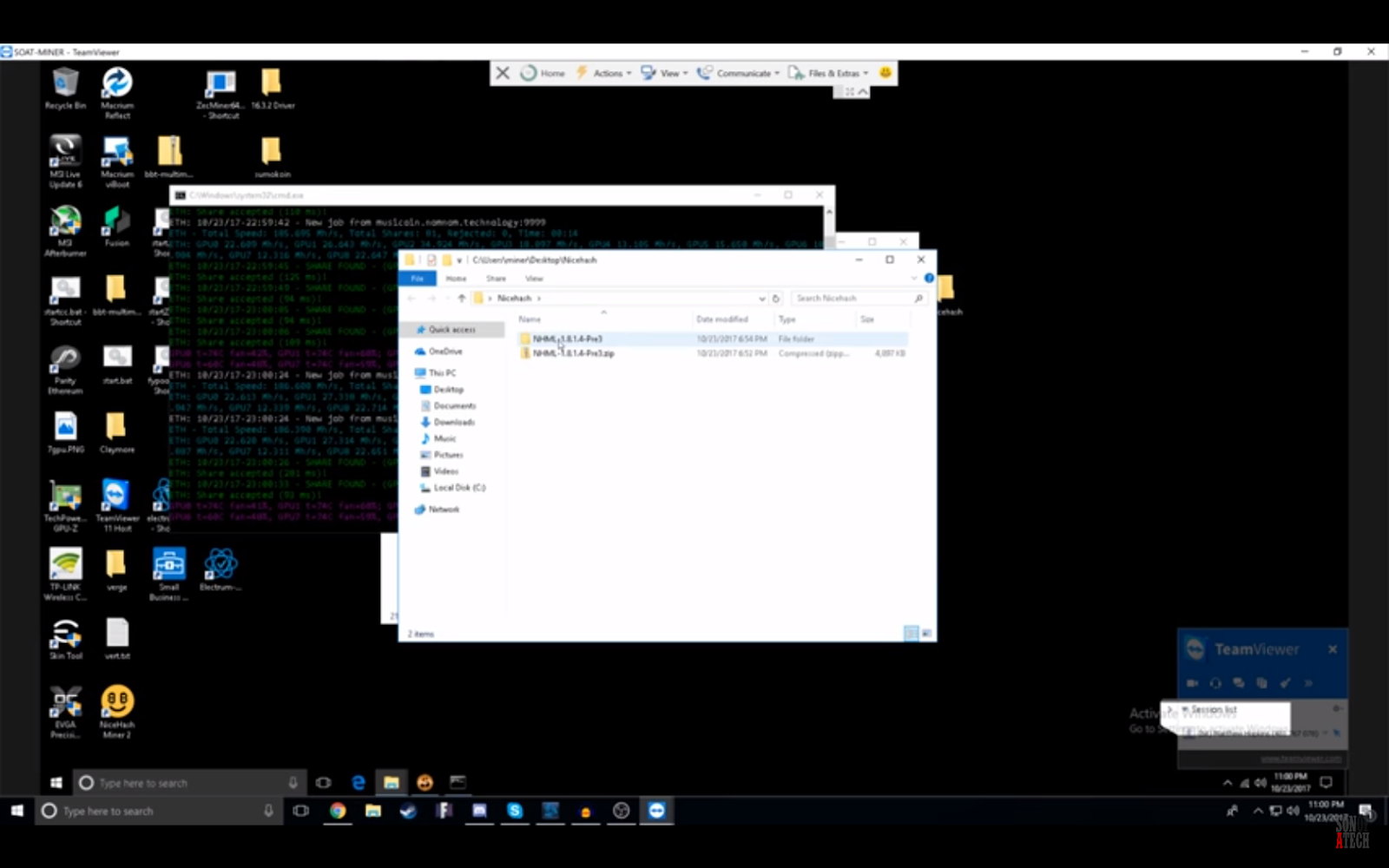Select the Small Business desktop icon
This screenshot has width=1389, height=868.
pos(168,574)
